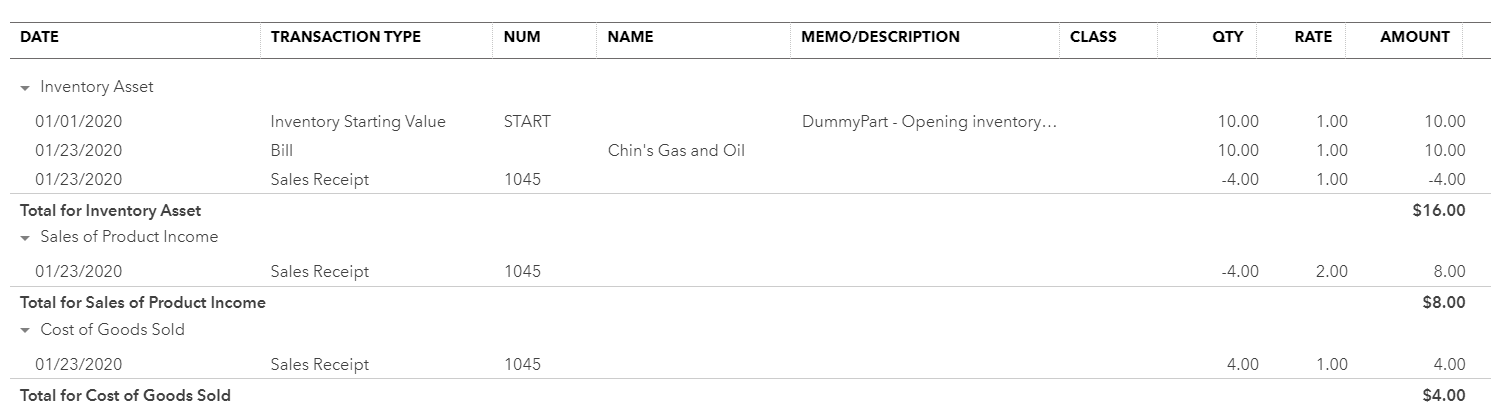1491x414 pixels.
Task: Click the $8.00 Sales of Product Income total
Action: tap(1447, 303)
